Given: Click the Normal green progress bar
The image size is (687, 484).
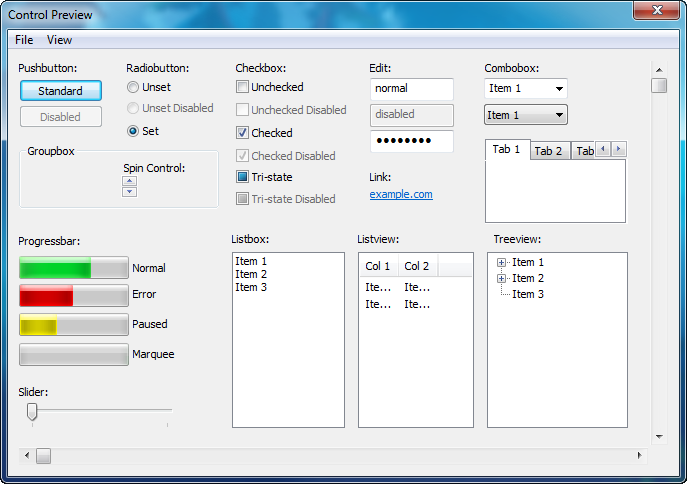Looking at the screenshot, I should point(74,268).
